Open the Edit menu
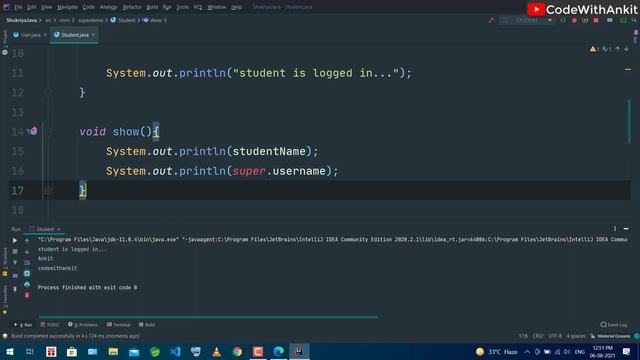The width and height of the screenshot is (640, 360). (32, 7)
